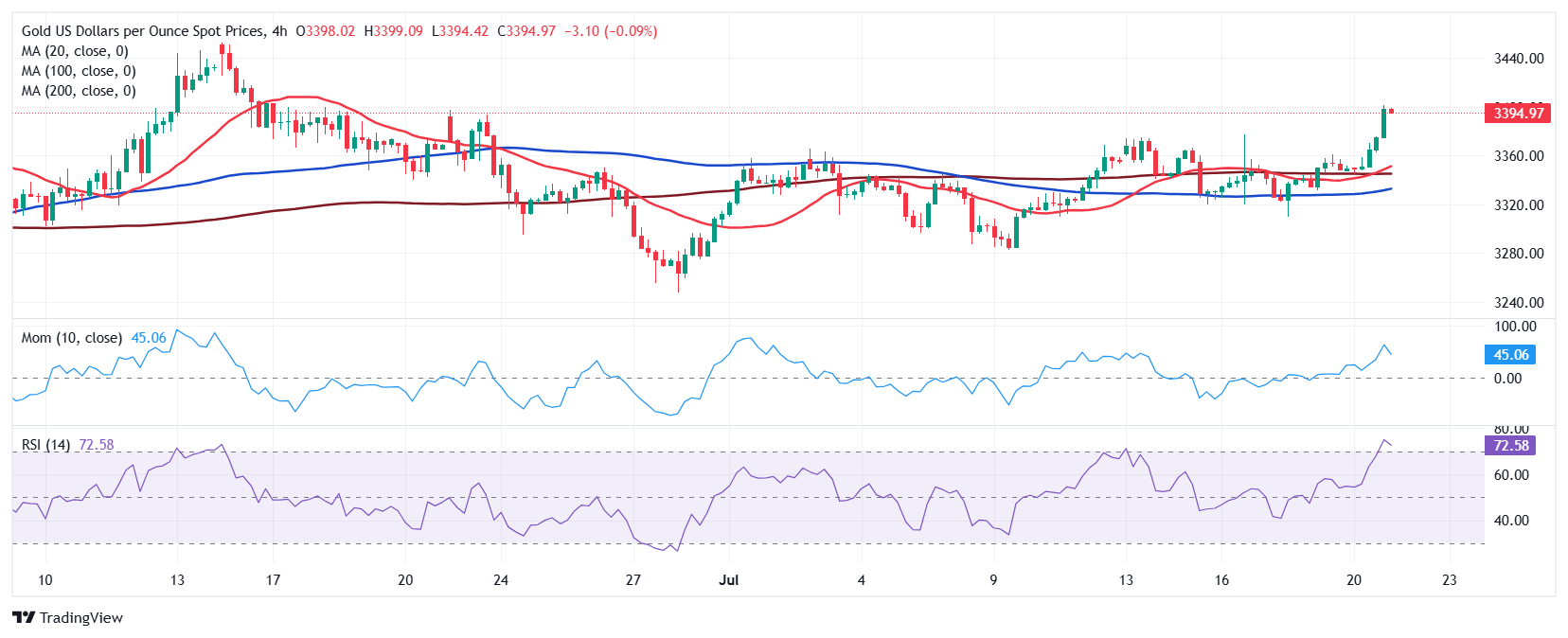Viewport: 1568px width, 638px height.
Task: Click the TradingView logo icon
Action: coord(24,617)
